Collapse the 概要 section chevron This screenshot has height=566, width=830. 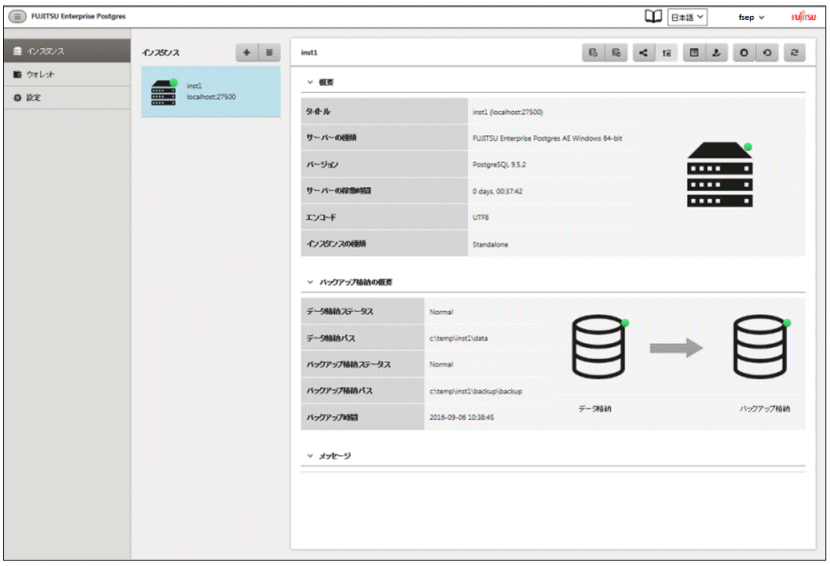[x=310, y=82]
